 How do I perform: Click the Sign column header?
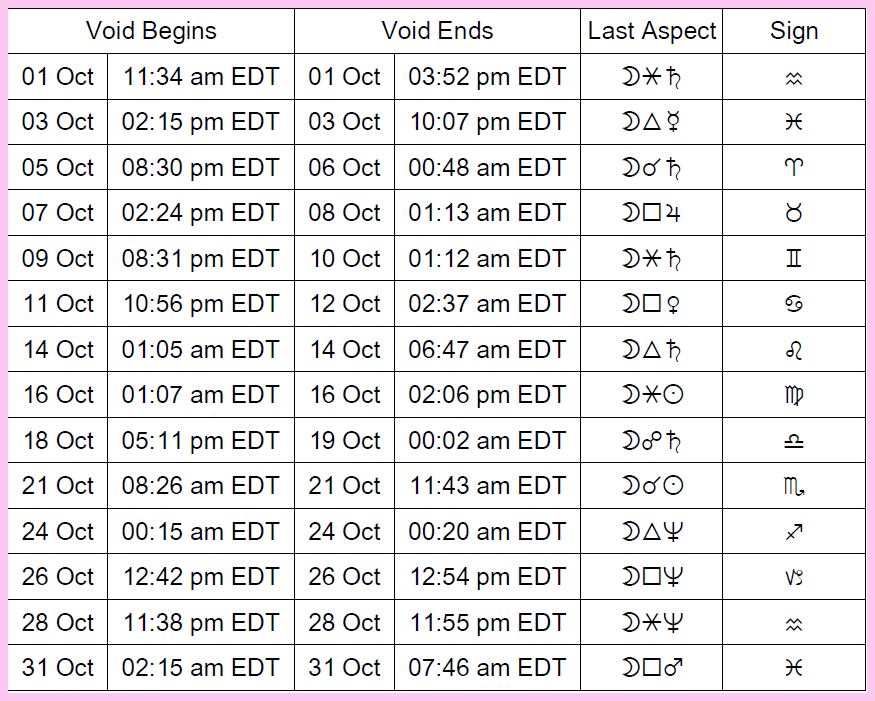pos(794,31)
